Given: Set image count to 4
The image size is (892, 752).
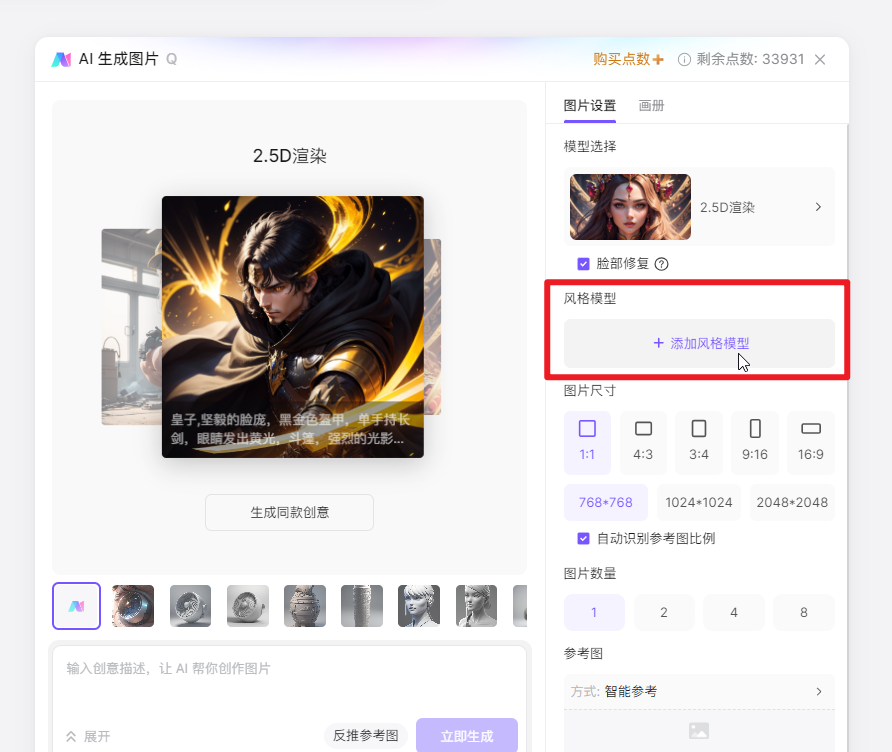Looking at the screenshot, I should click(734, 612).
